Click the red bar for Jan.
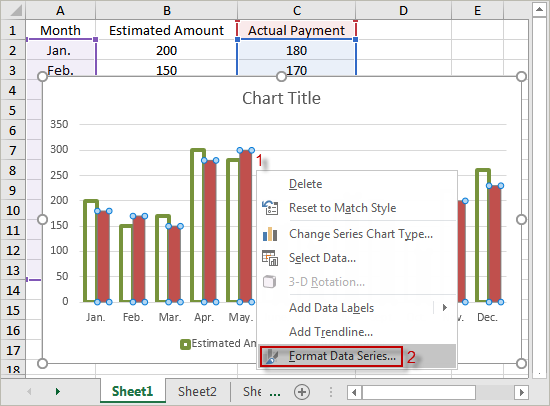The width and height of the screenshot is (550, 406). [x=103, y=256]
